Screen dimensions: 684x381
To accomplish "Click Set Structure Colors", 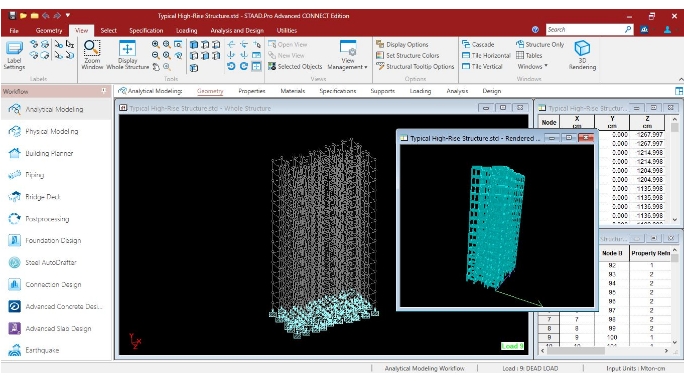I will pos(407,55).
